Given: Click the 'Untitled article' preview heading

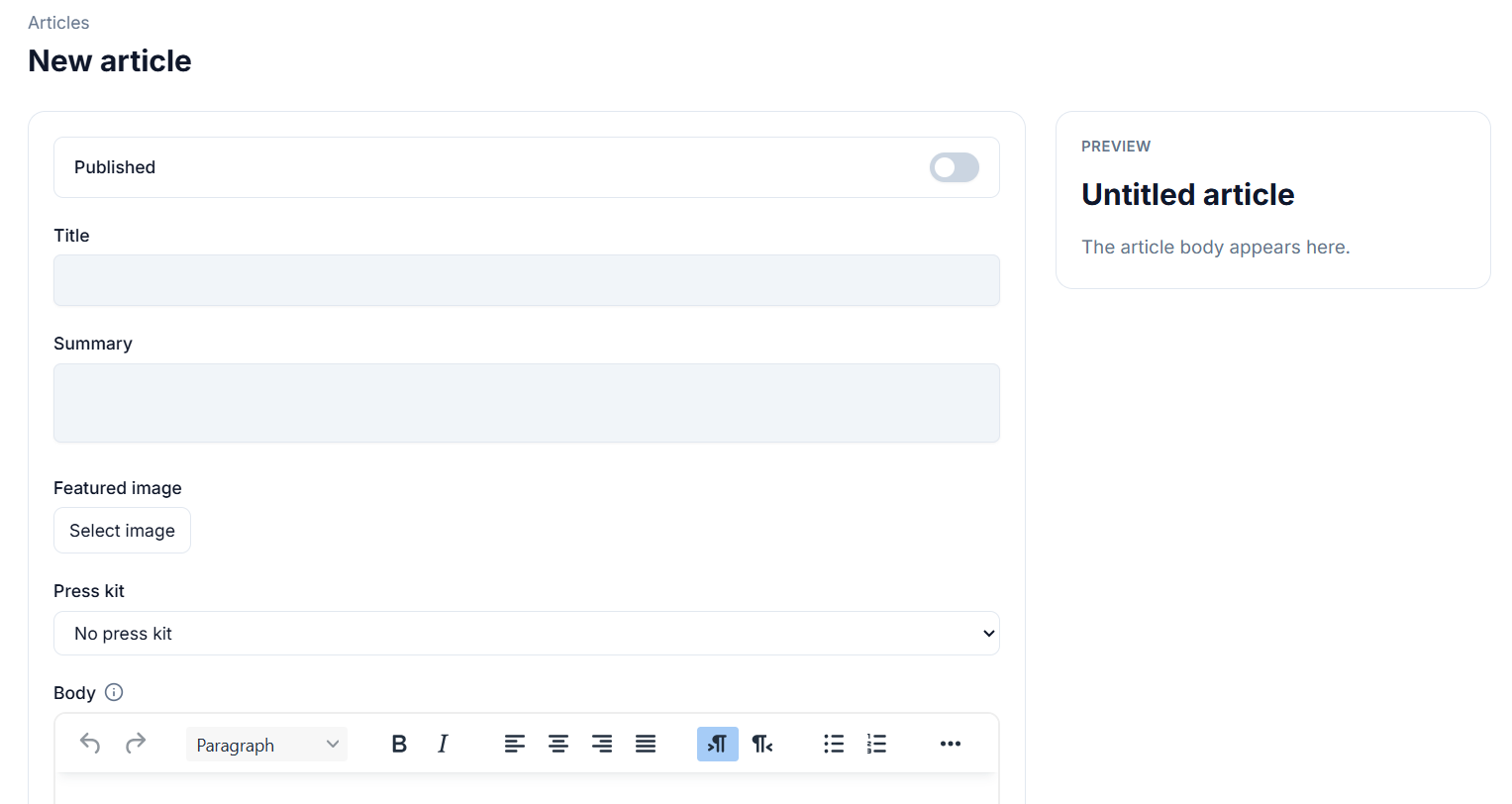Looking at the screenshot, I should pyautogui.click(x=1188, y=195).
